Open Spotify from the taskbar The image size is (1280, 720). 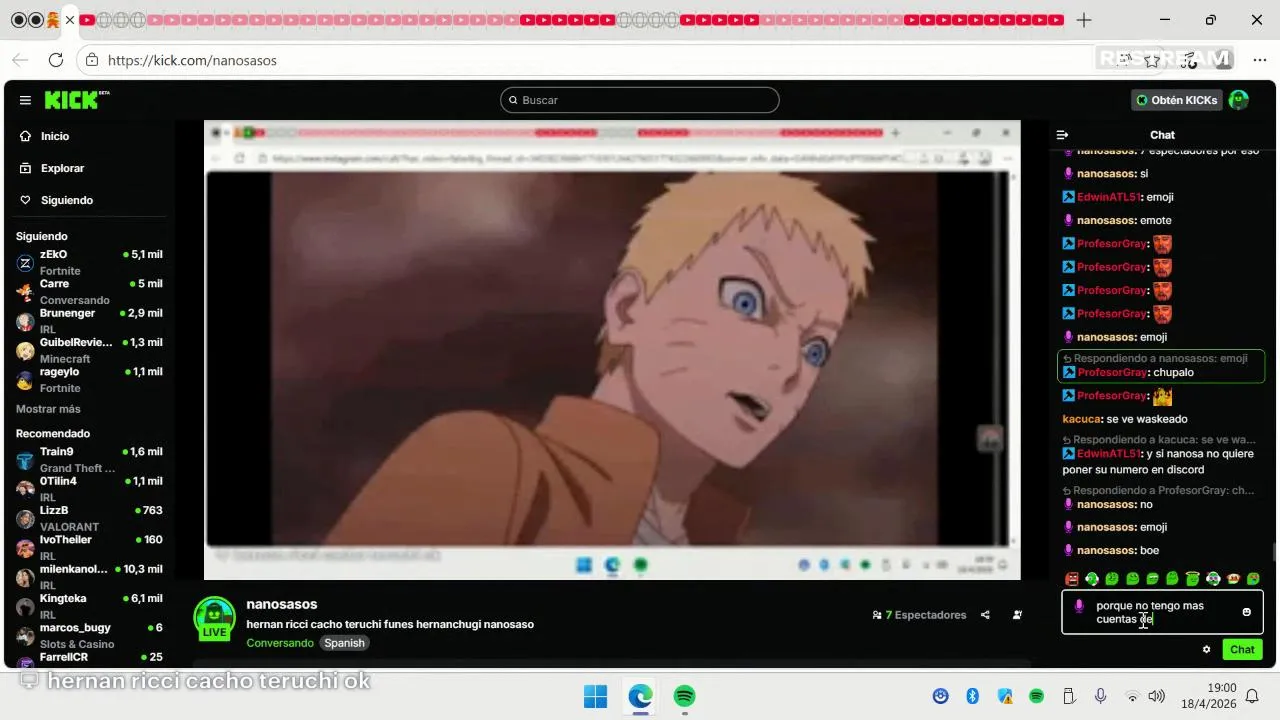point(684,696)
